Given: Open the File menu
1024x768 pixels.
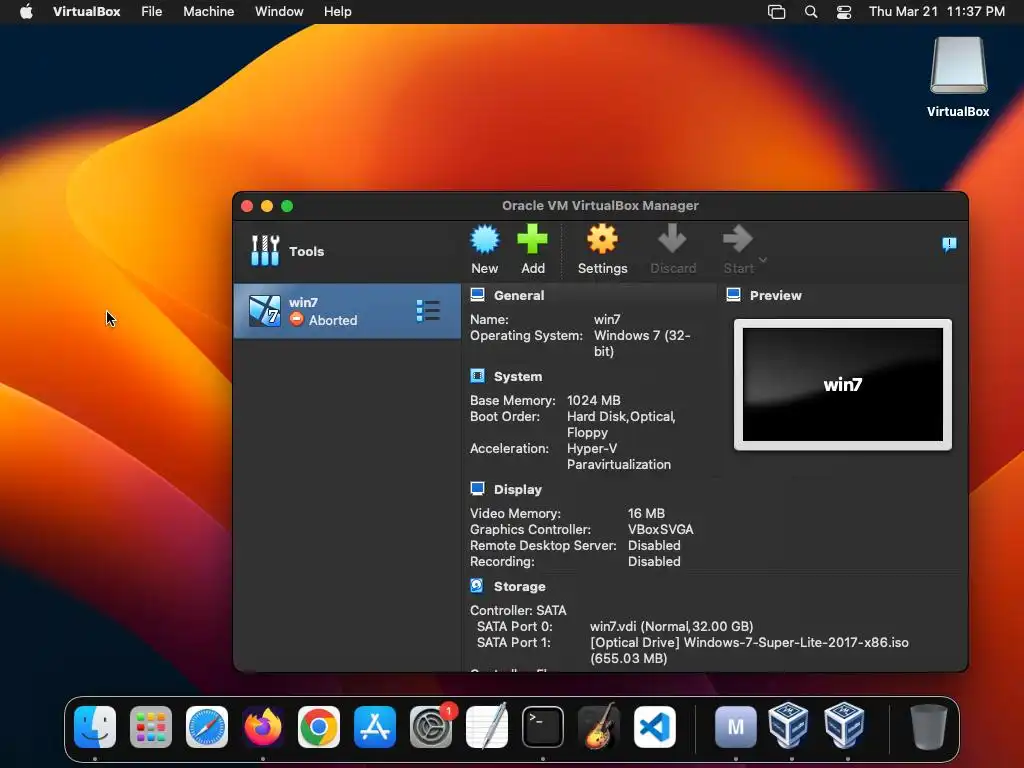Looking at the screenshot, I should pos(152,12).
